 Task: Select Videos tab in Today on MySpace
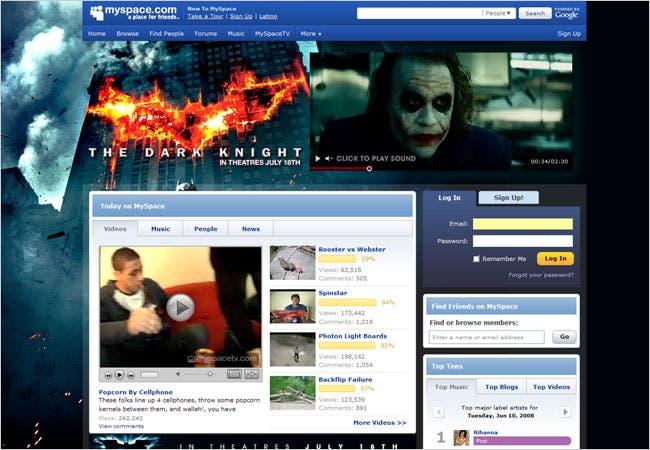pos(115,229)
